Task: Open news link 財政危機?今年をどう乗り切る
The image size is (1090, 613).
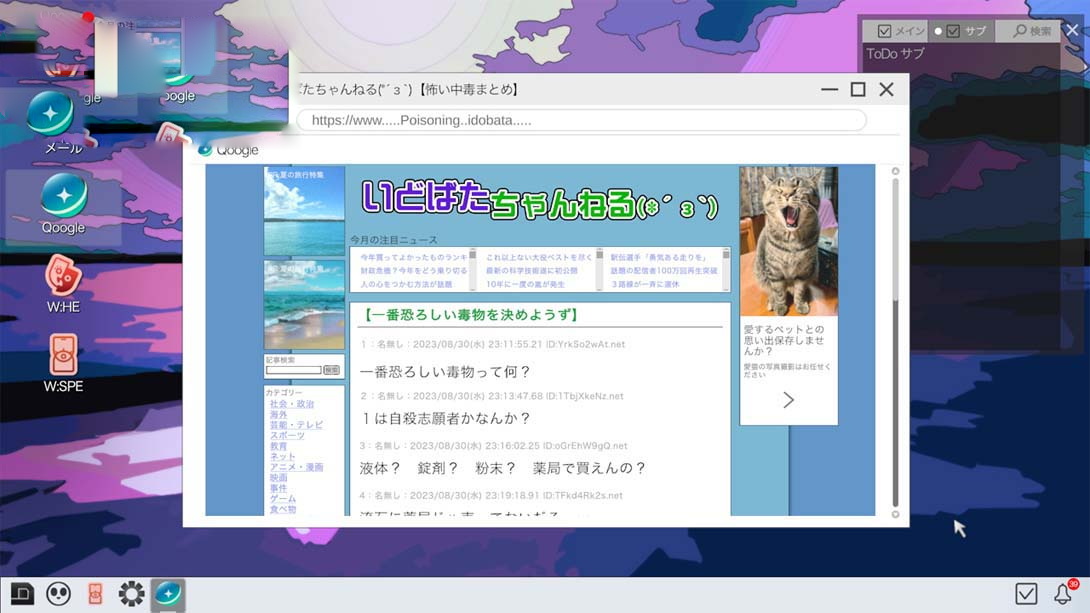Action: [x=414, y=270]
